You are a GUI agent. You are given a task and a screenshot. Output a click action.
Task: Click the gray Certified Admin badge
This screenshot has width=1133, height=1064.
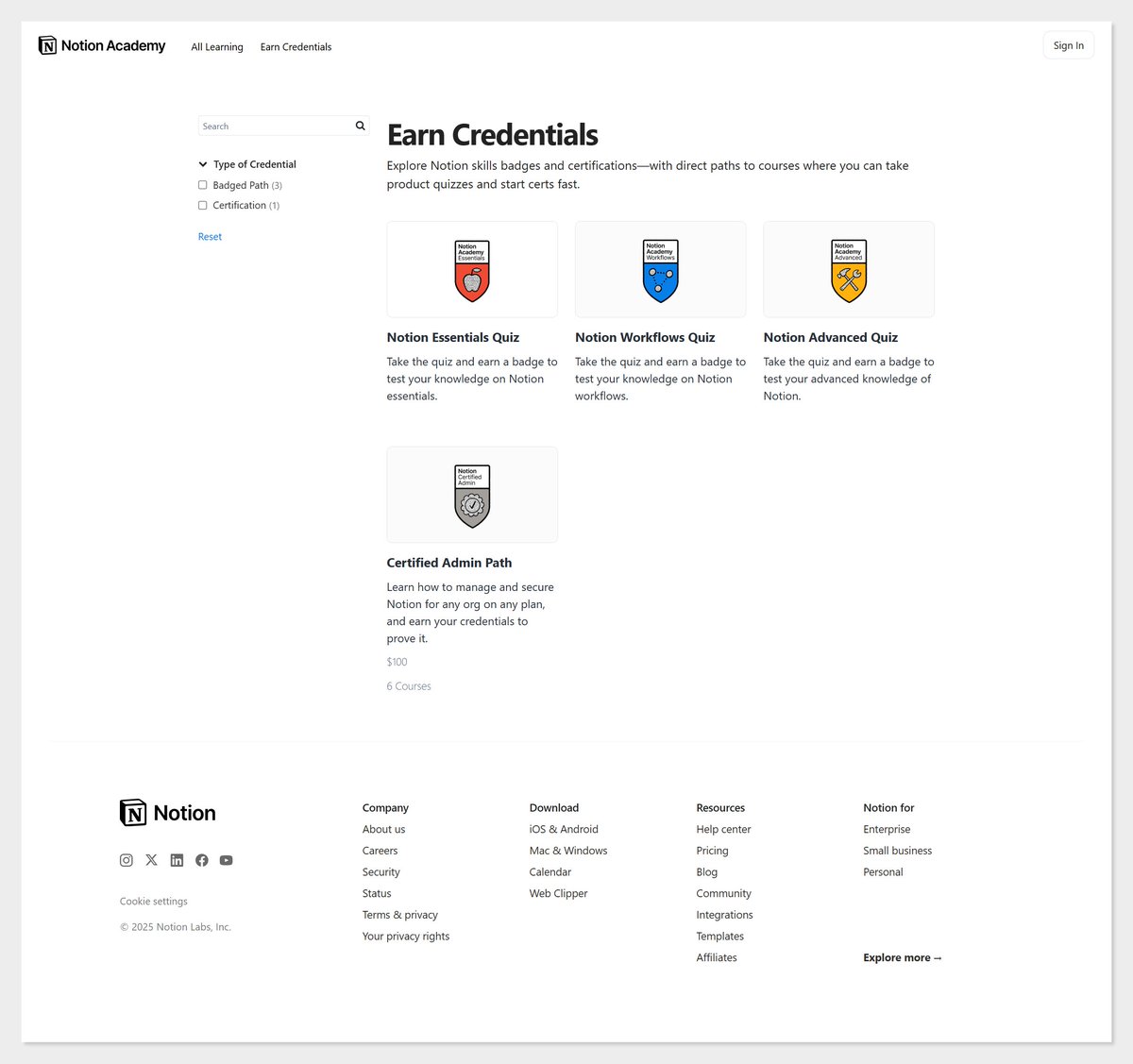click(x=472, y=497)
